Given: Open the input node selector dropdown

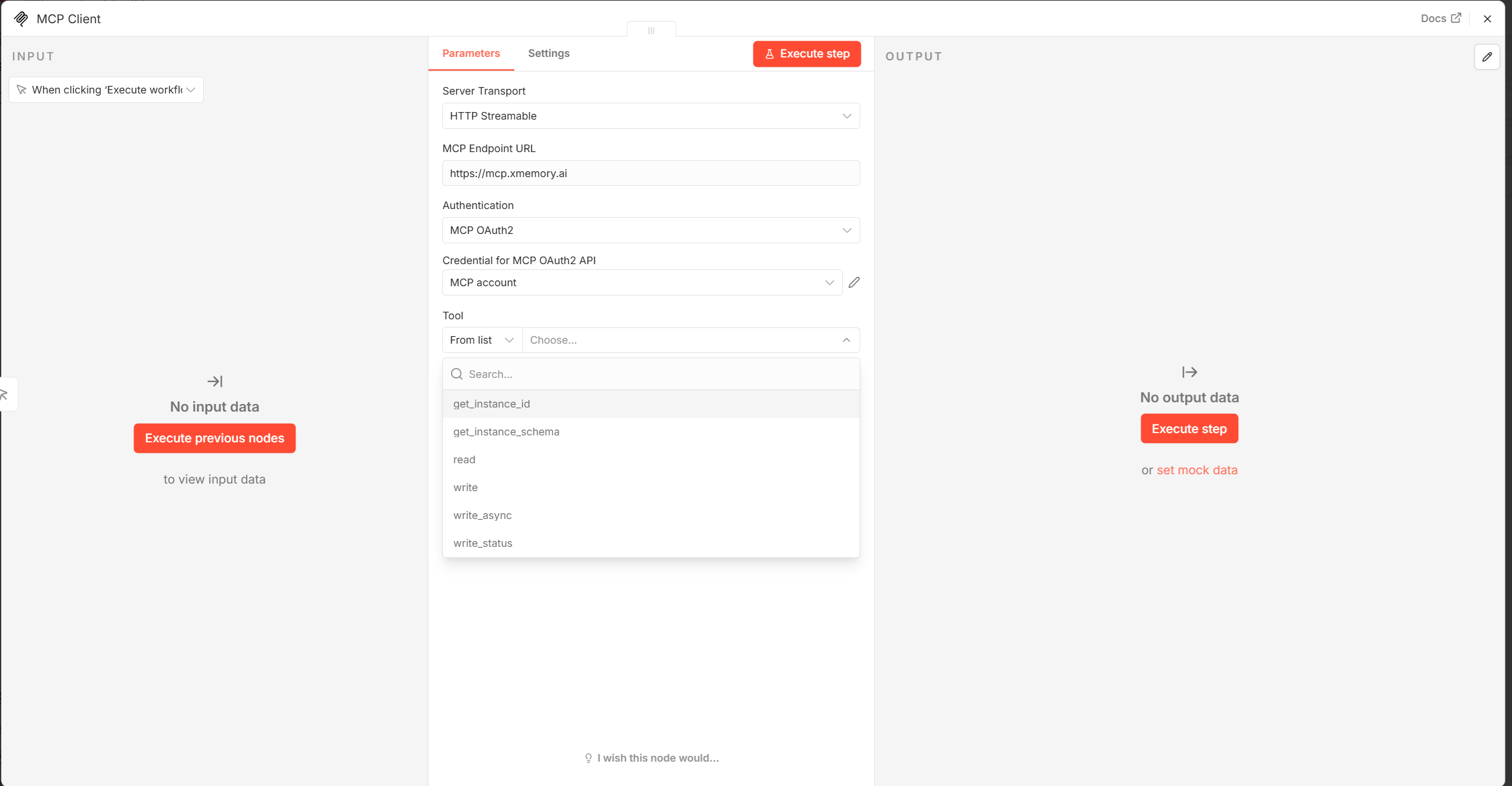Looking at the screenshot, I should pos(106,90).
